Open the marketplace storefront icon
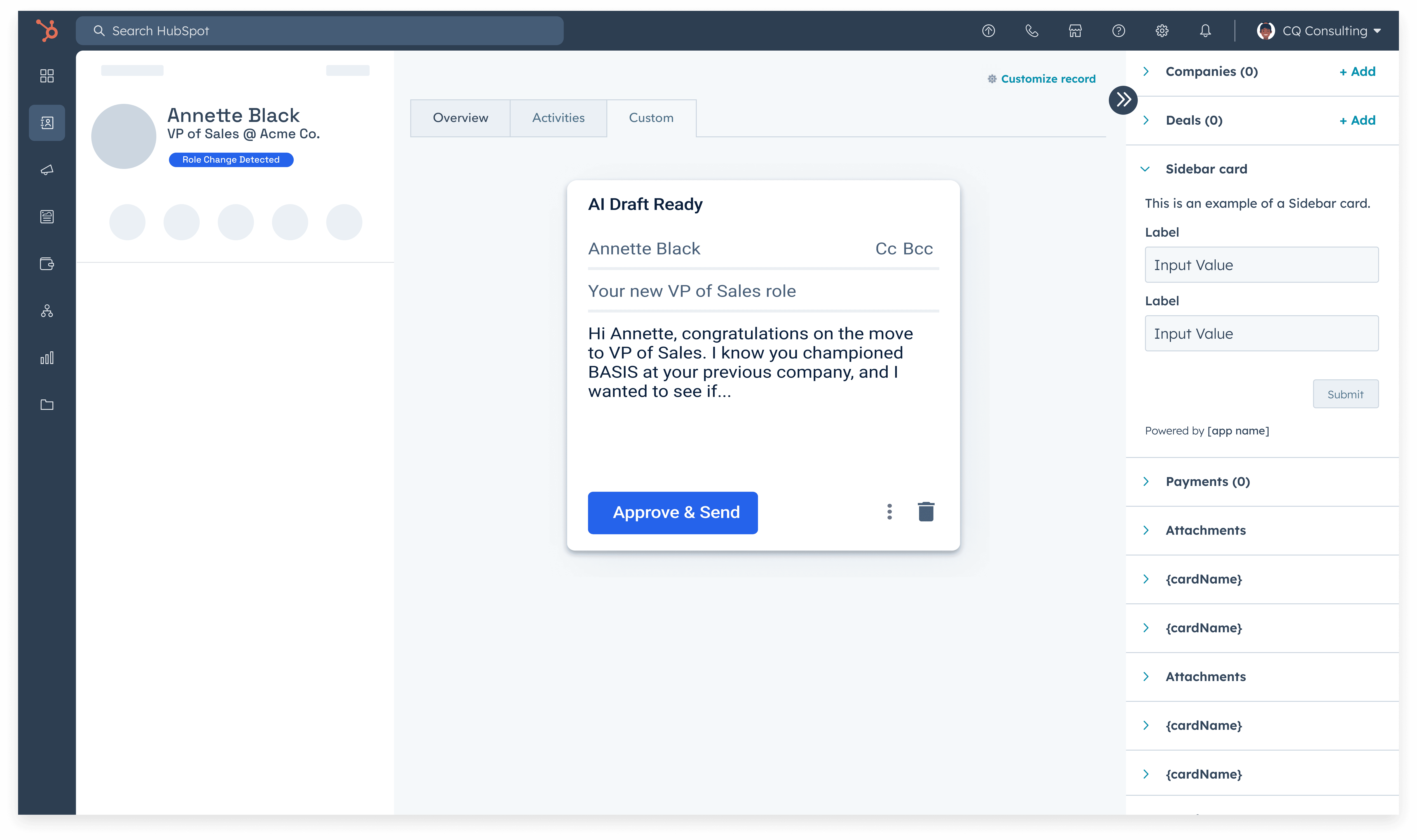This screenshot has height=840, width=1417. point(1075,30)
